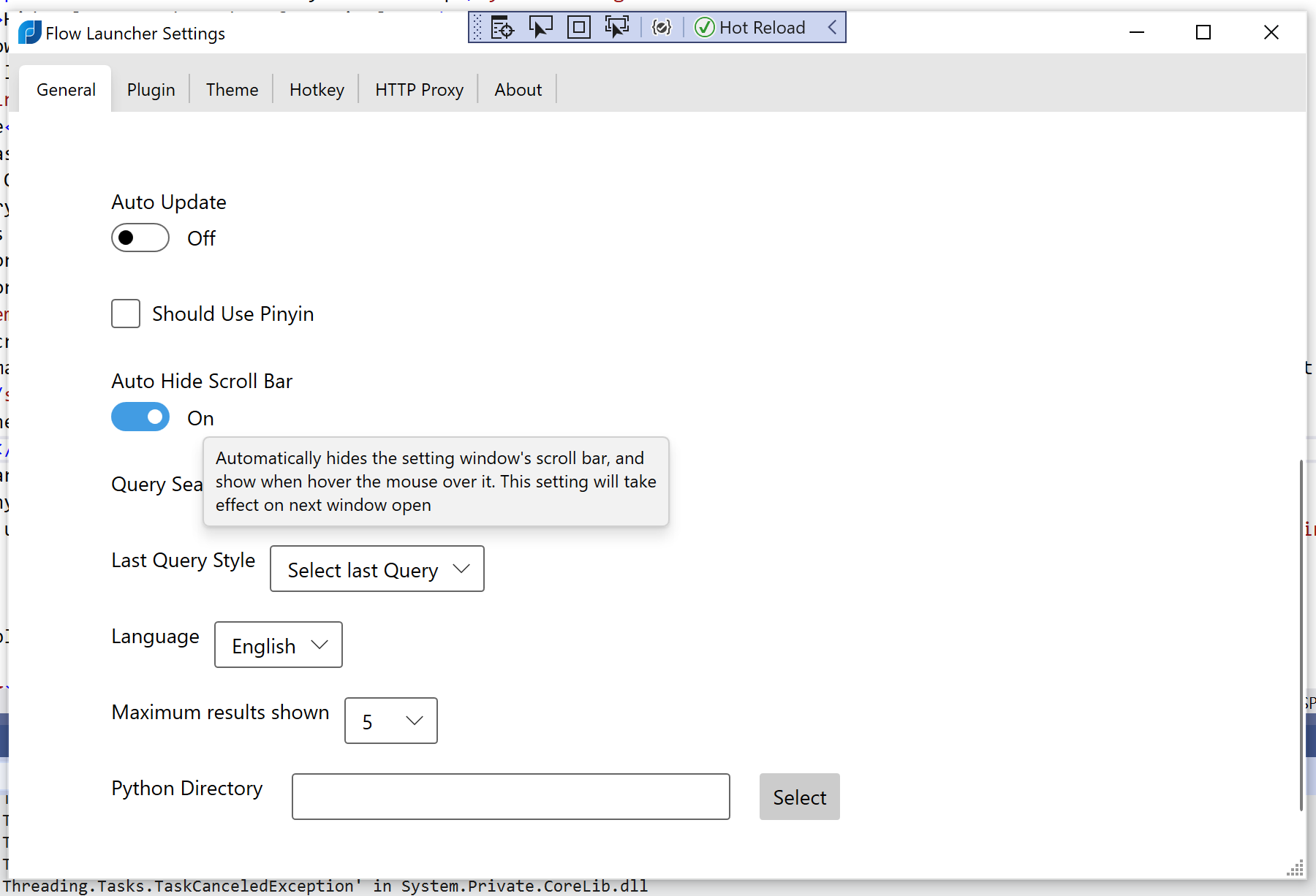Toggle Display Layout Adorners debug icon
The height and width of the screenshot is (896, 1316).
coord(578,28)
